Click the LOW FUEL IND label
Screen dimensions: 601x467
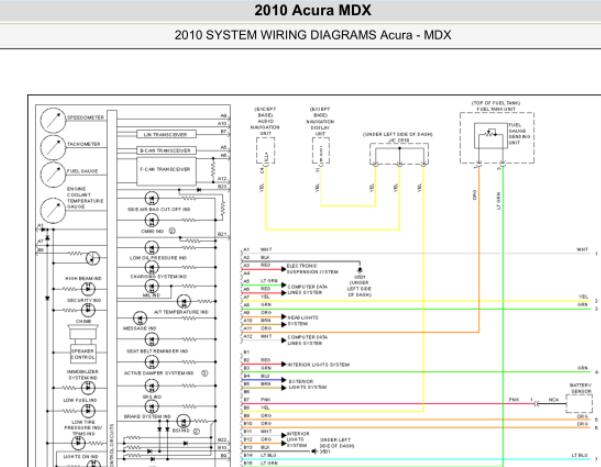click(80, 400)
